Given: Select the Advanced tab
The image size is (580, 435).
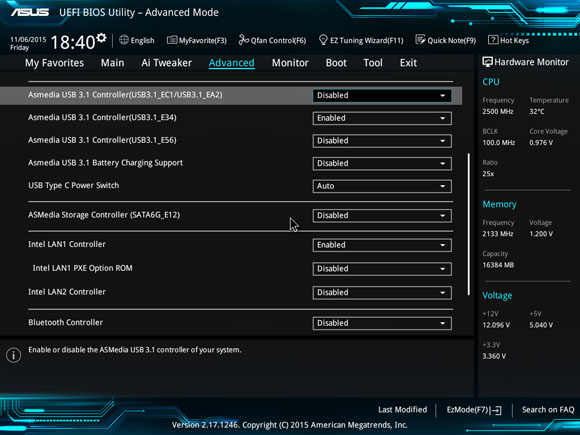Looking at the screenshot, I should tap(232, 63).
